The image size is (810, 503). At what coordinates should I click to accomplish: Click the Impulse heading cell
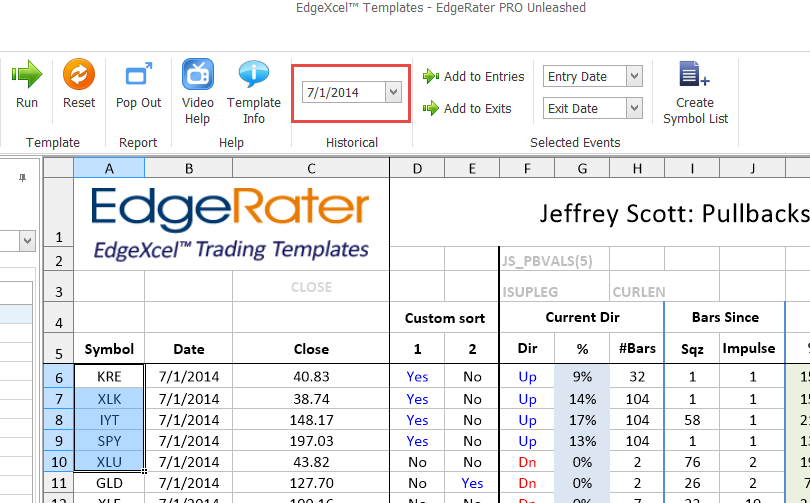click(x=753, y=349)
